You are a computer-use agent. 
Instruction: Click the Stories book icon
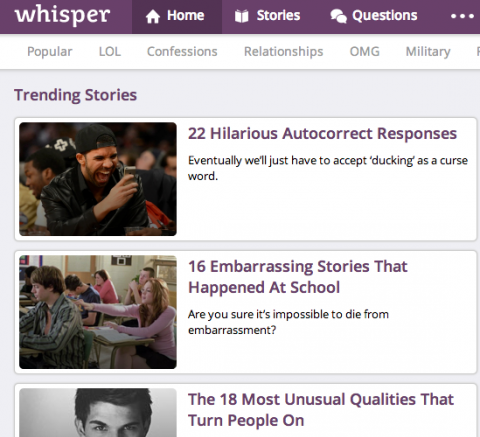(242, 16)
